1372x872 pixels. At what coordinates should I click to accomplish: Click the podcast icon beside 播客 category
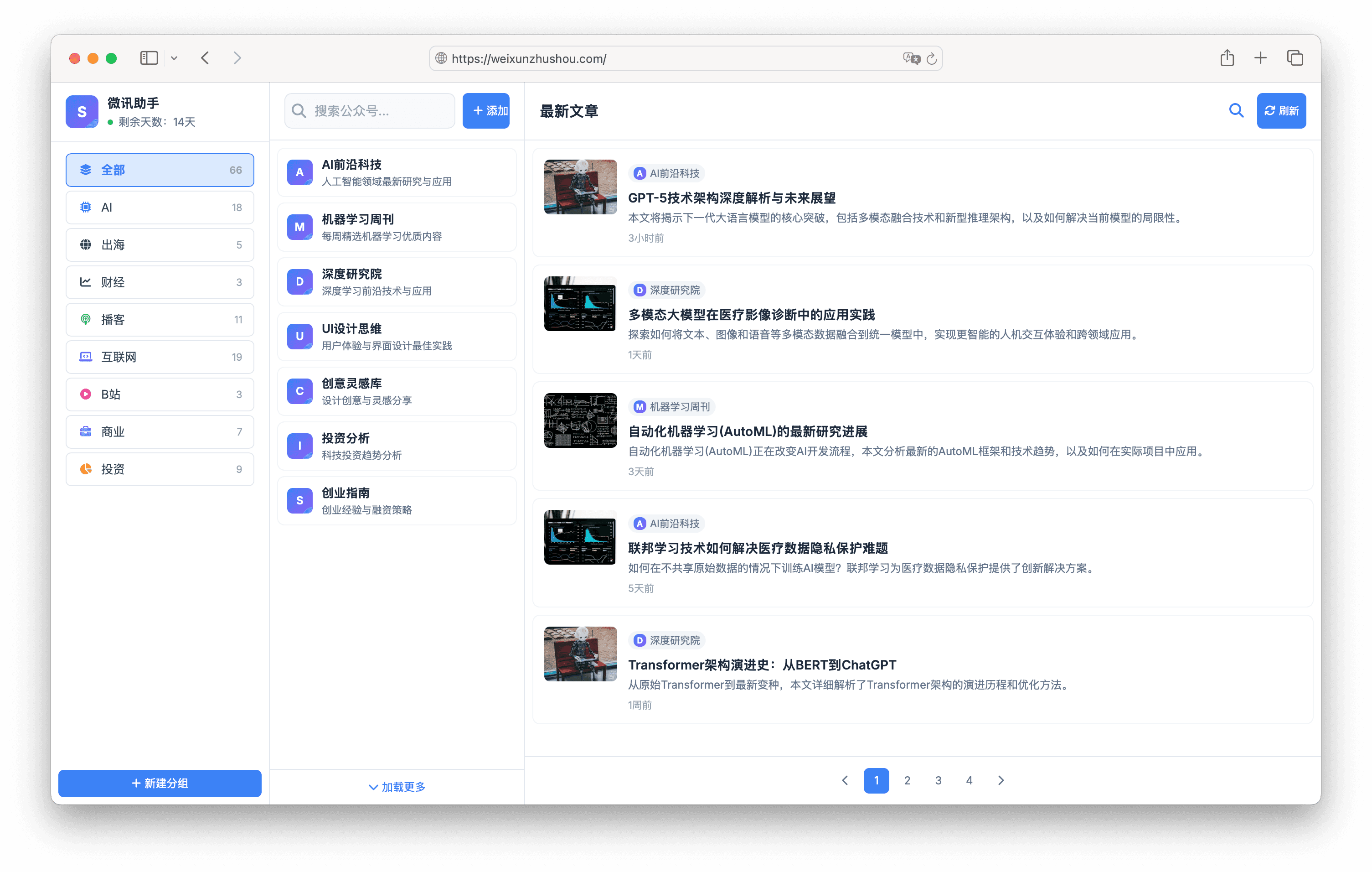(x=86, y=319)
